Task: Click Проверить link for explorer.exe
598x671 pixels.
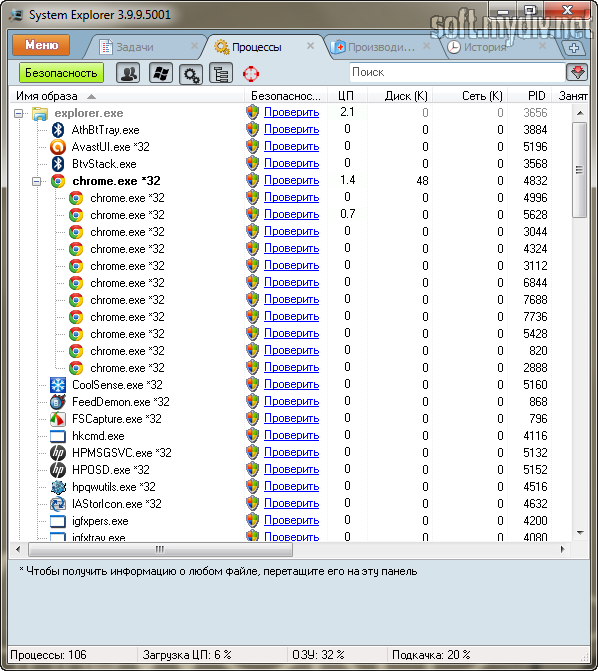Action: point(291,113)
